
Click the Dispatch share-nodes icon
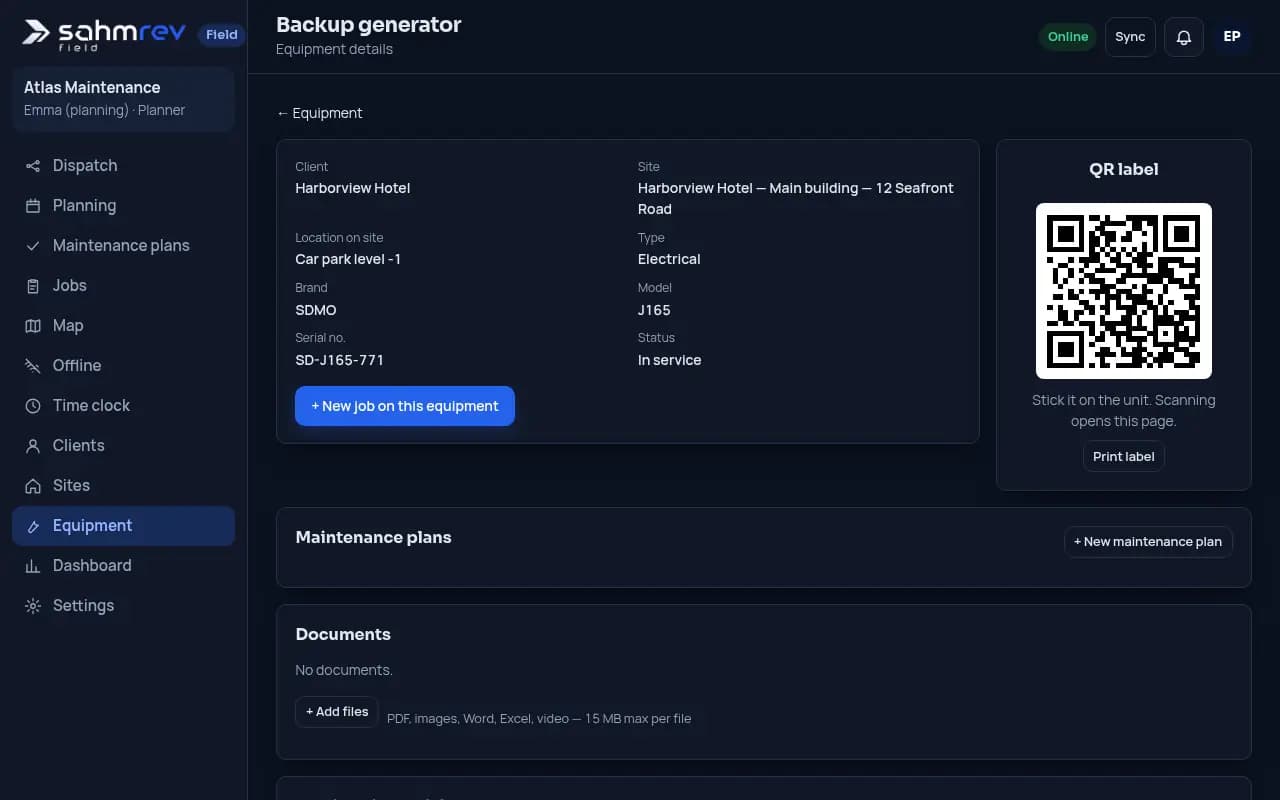pyautogui.click(x=33, y=166)
